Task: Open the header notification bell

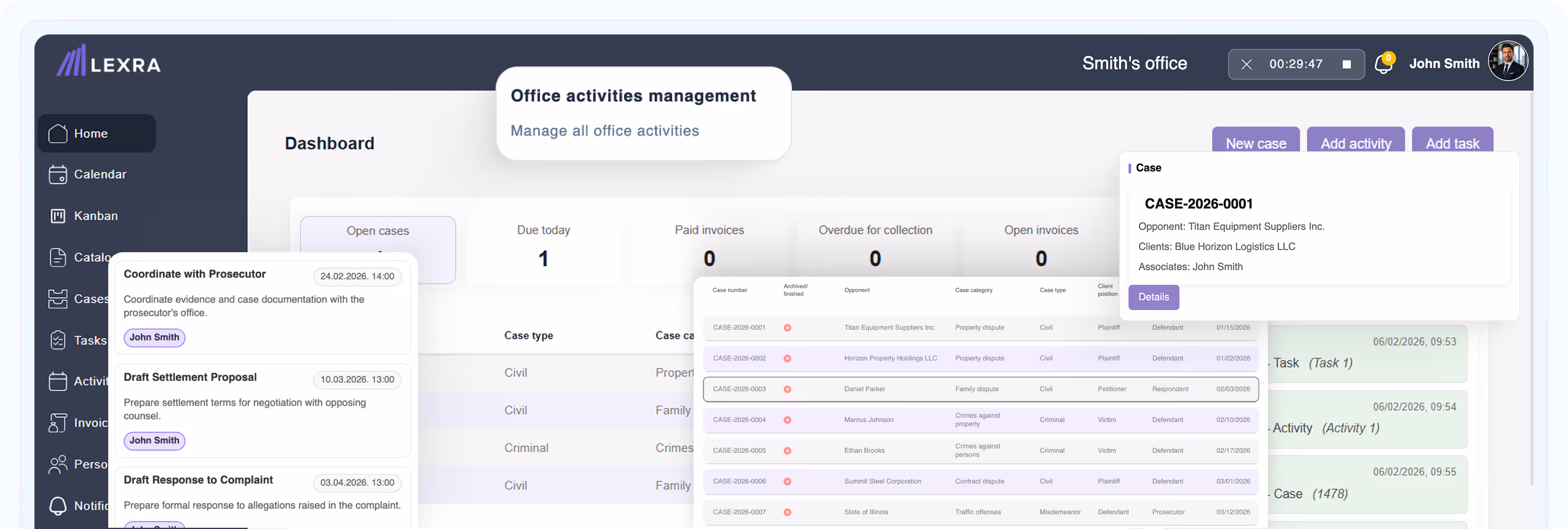Action: 1384,64
